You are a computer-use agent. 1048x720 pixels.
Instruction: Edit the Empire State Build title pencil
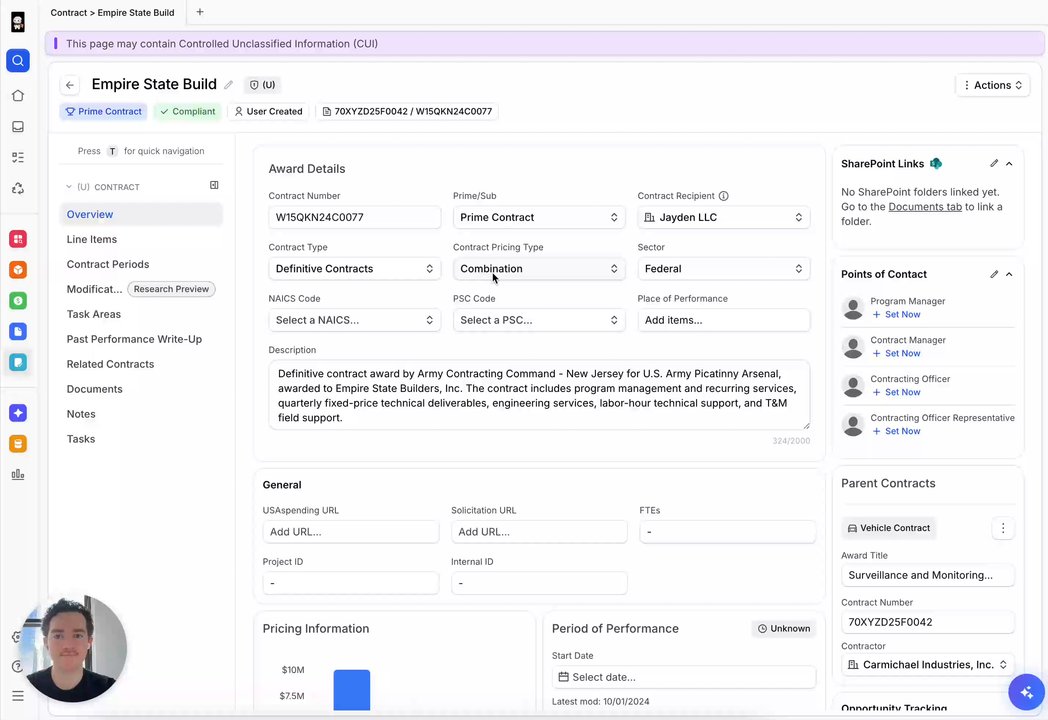[229, 85]
